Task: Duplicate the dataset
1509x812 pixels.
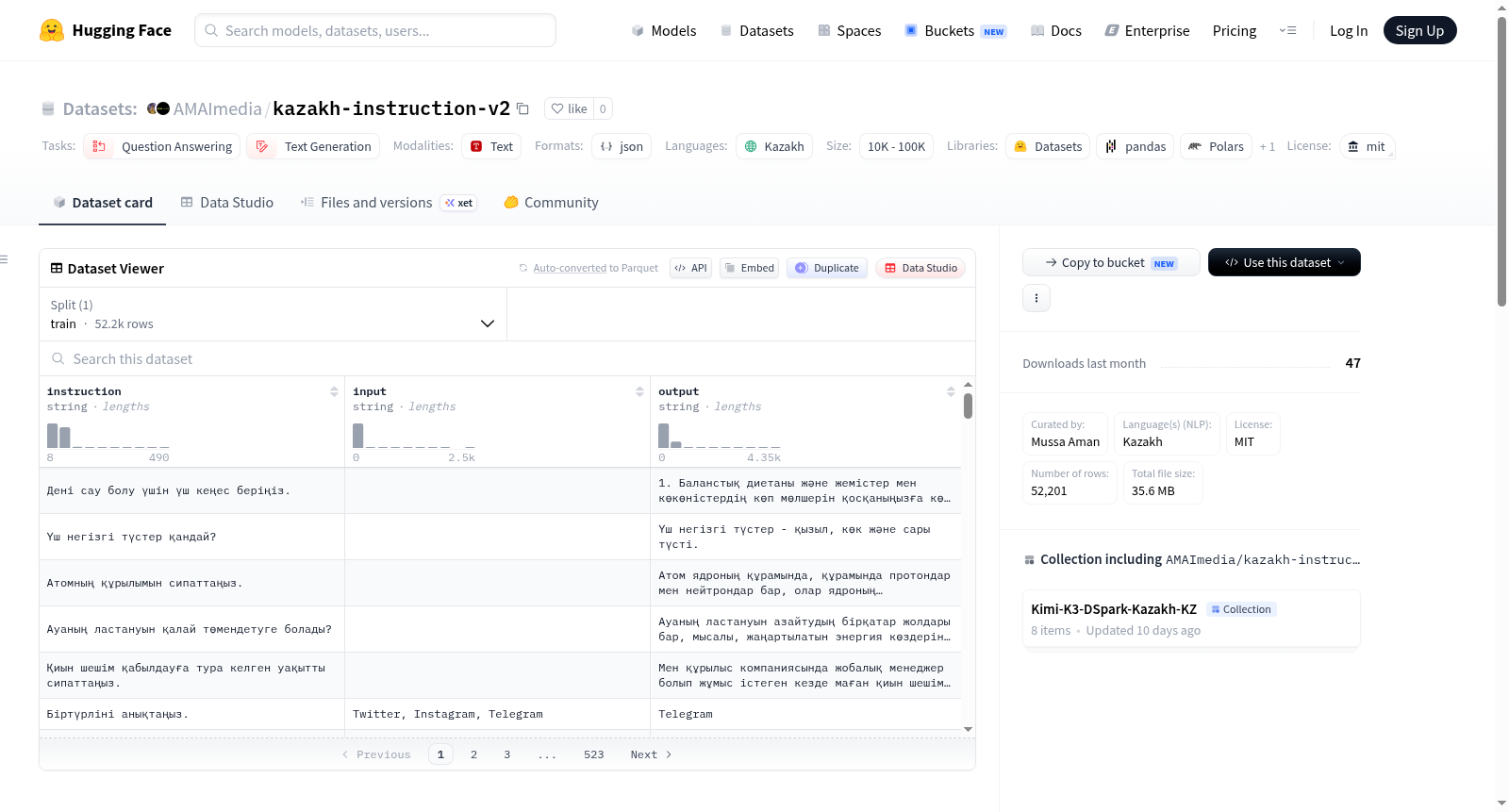Action: 827,268
